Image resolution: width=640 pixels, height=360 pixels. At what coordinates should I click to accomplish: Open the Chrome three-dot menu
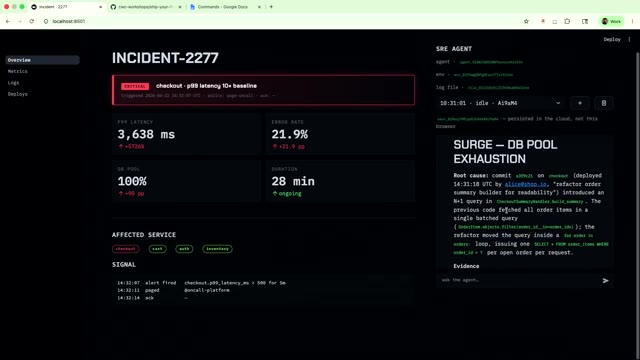coord(632,21)
